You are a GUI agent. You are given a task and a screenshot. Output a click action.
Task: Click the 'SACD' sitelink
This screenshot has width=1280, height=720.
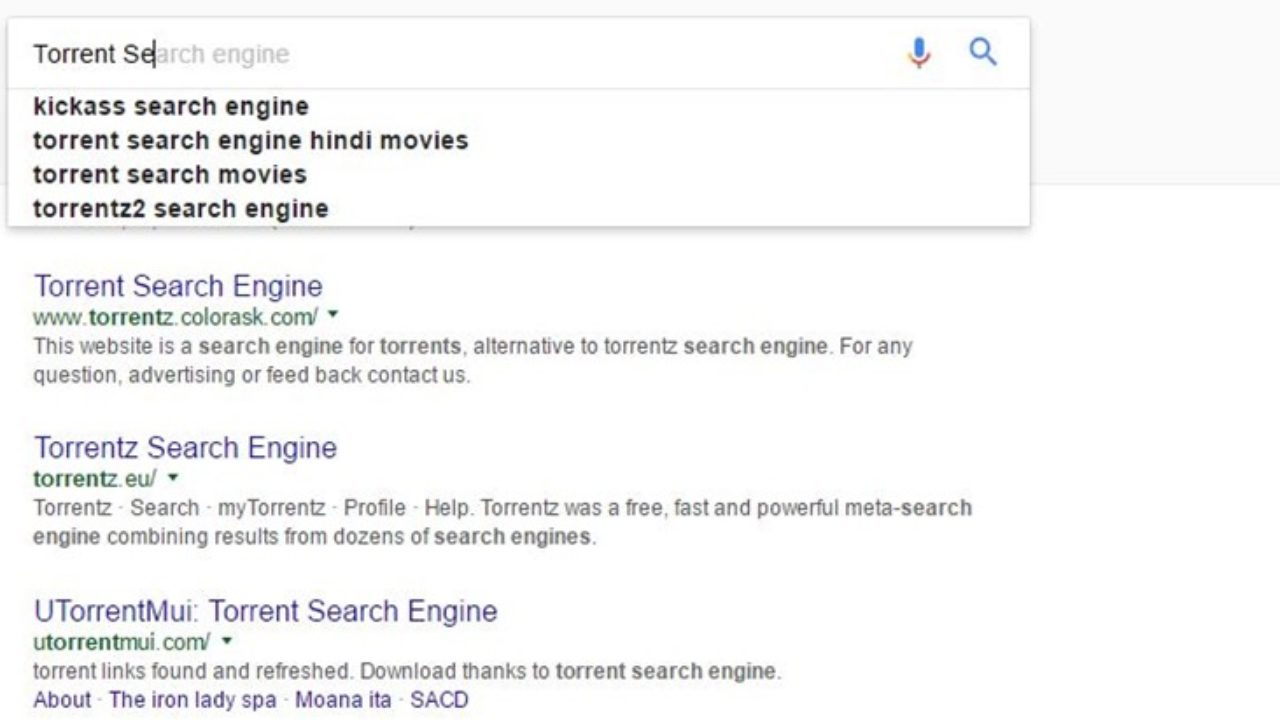(x=439, y=700)
